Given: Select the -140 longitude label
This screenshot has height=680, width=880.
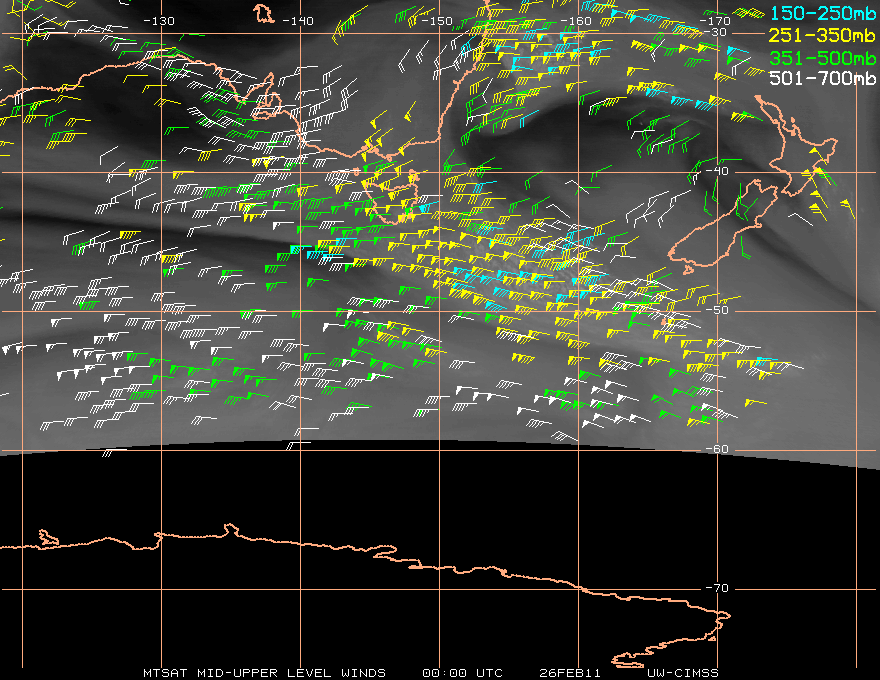Looking at the screenshot, I should 297,21.
